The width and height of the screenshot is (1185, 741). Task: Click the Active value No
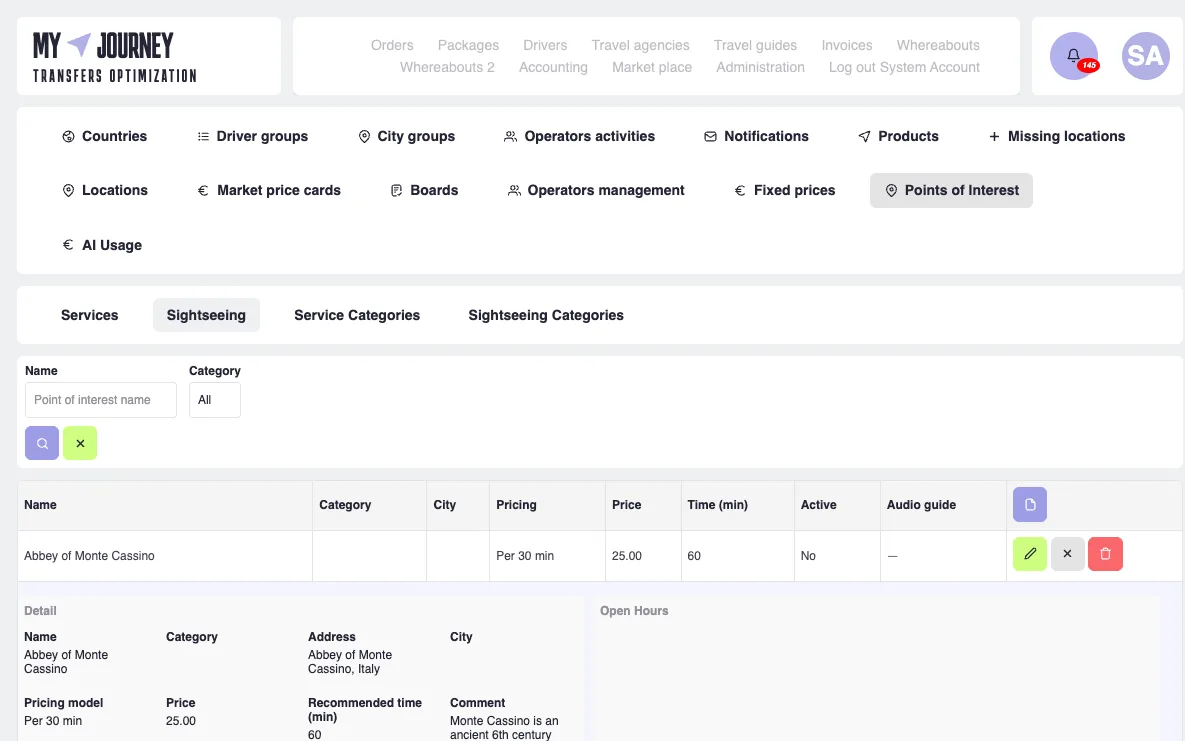(808, 556)
